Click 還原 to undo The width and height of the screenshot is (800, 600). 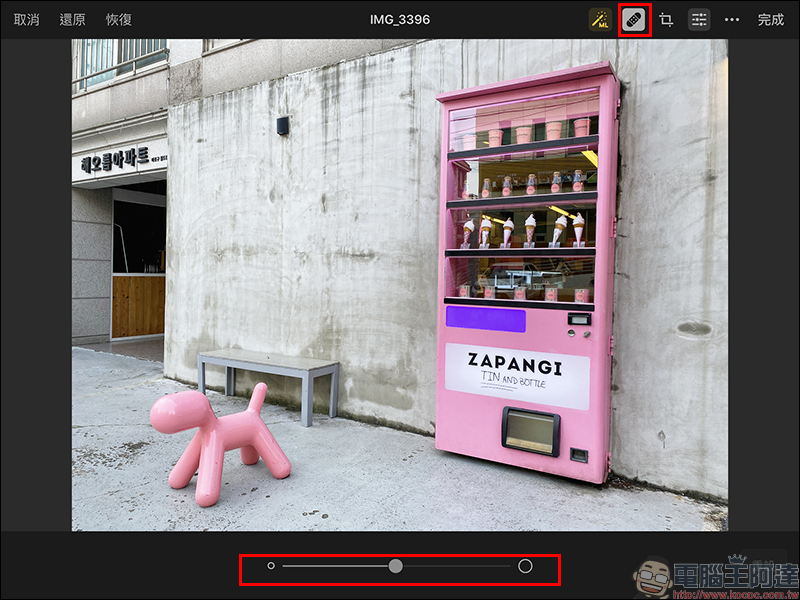(x=72, y=20)
